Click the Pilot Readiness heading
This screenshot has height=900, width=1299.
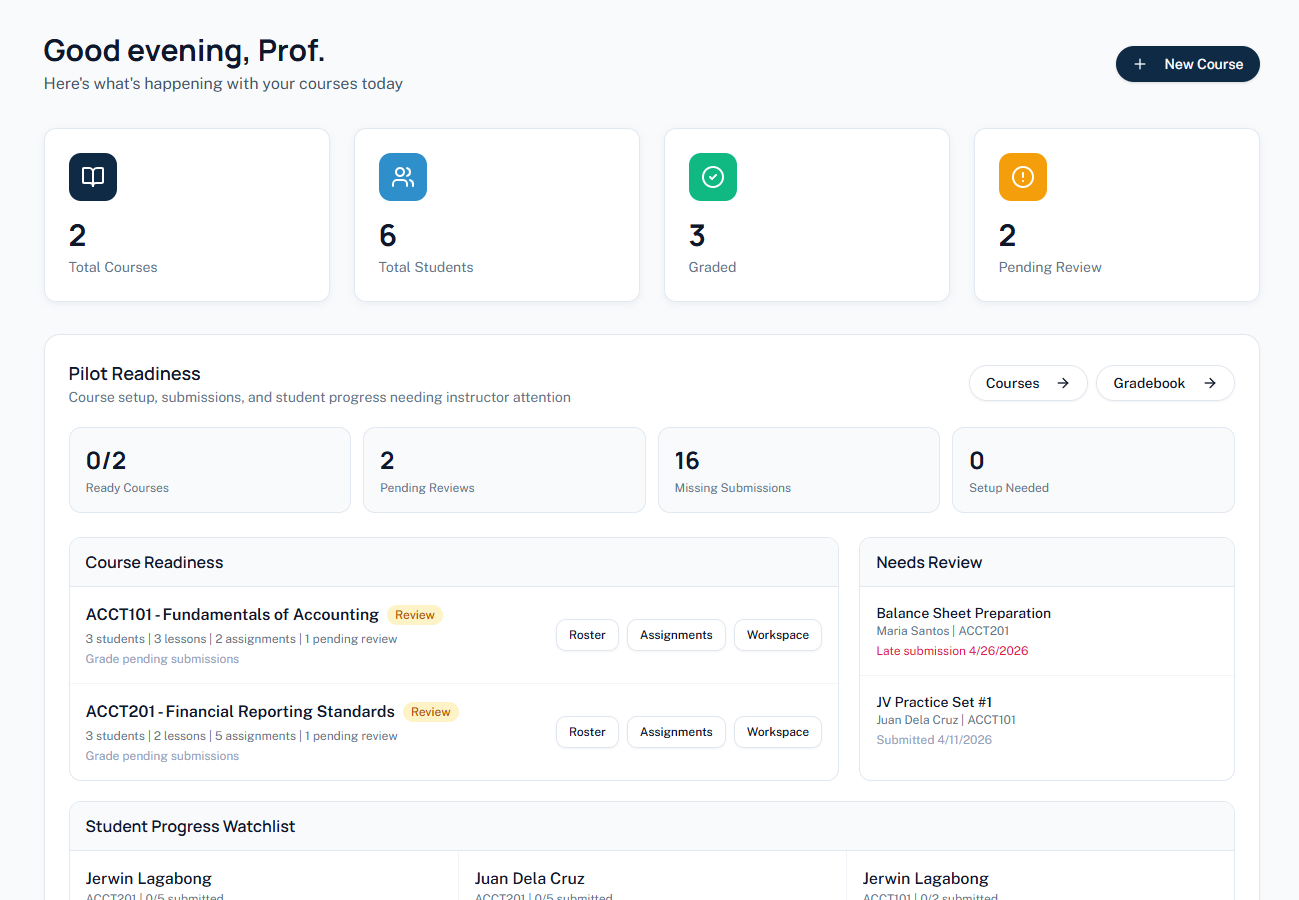[135, 374]
